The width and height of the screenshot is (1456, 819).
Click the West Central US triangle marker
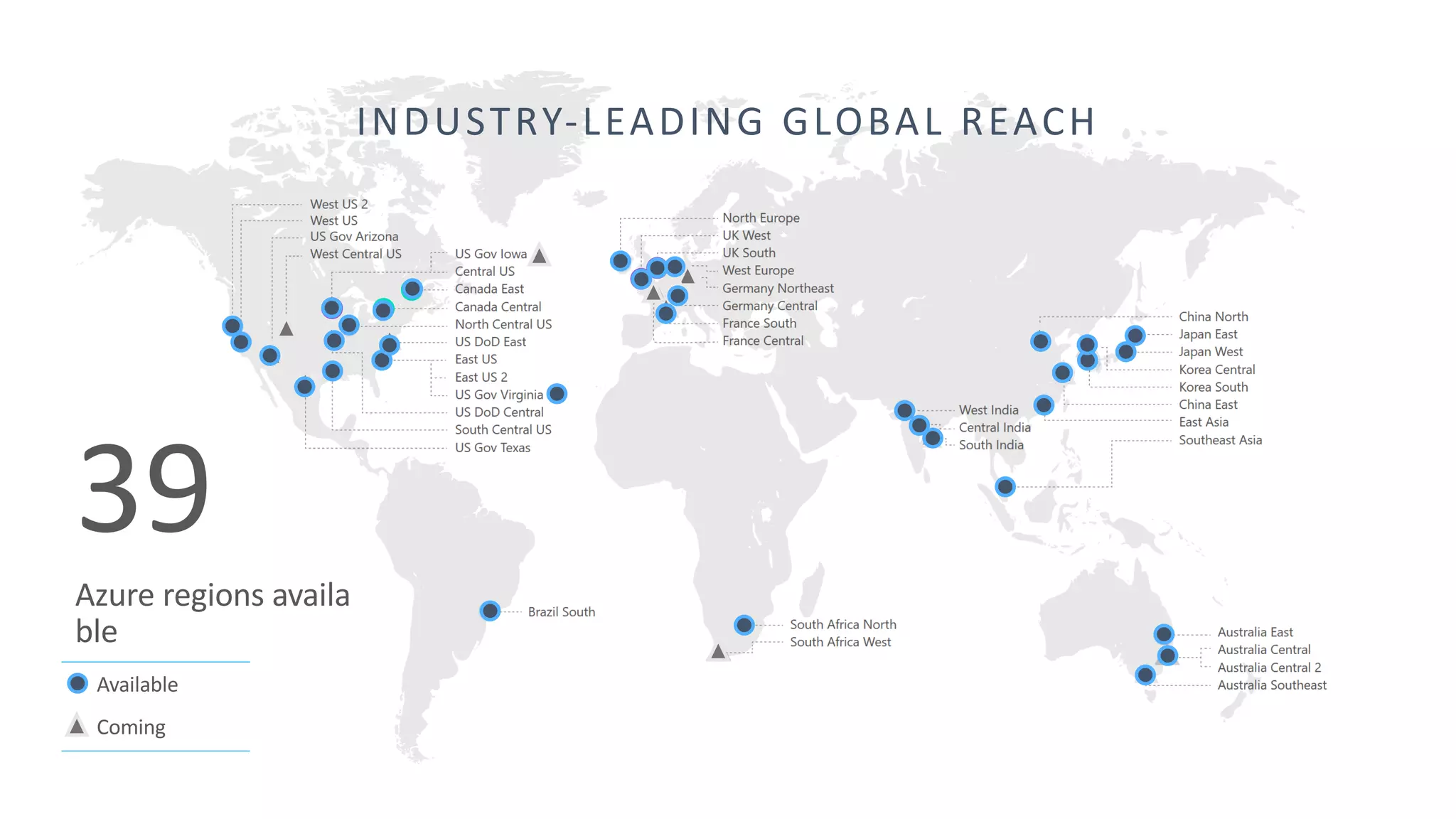(287, 328)
